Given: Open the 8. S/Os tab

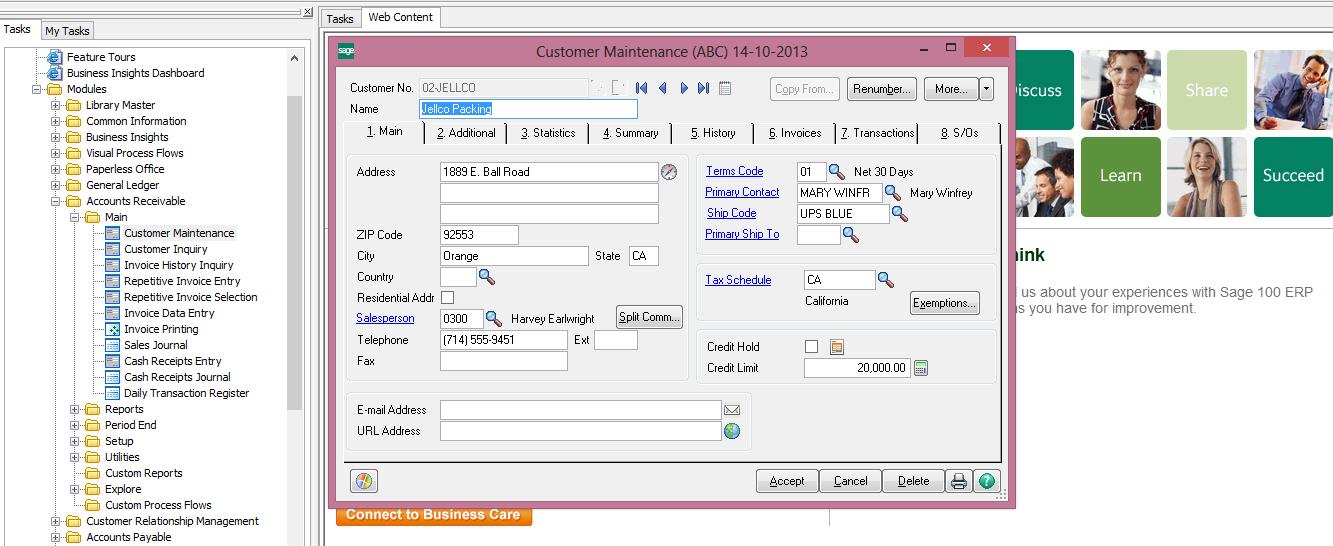Looking at the screenshot, I should point(958,133).
